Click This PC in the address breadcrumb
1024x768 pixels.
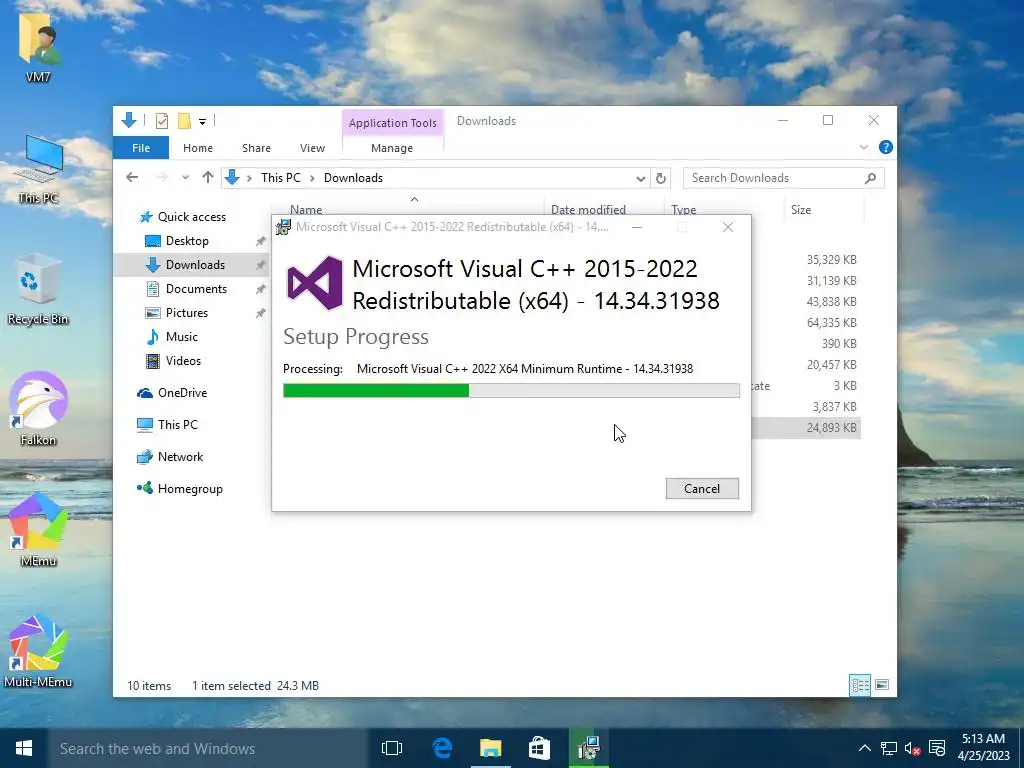tap(281, 178)
